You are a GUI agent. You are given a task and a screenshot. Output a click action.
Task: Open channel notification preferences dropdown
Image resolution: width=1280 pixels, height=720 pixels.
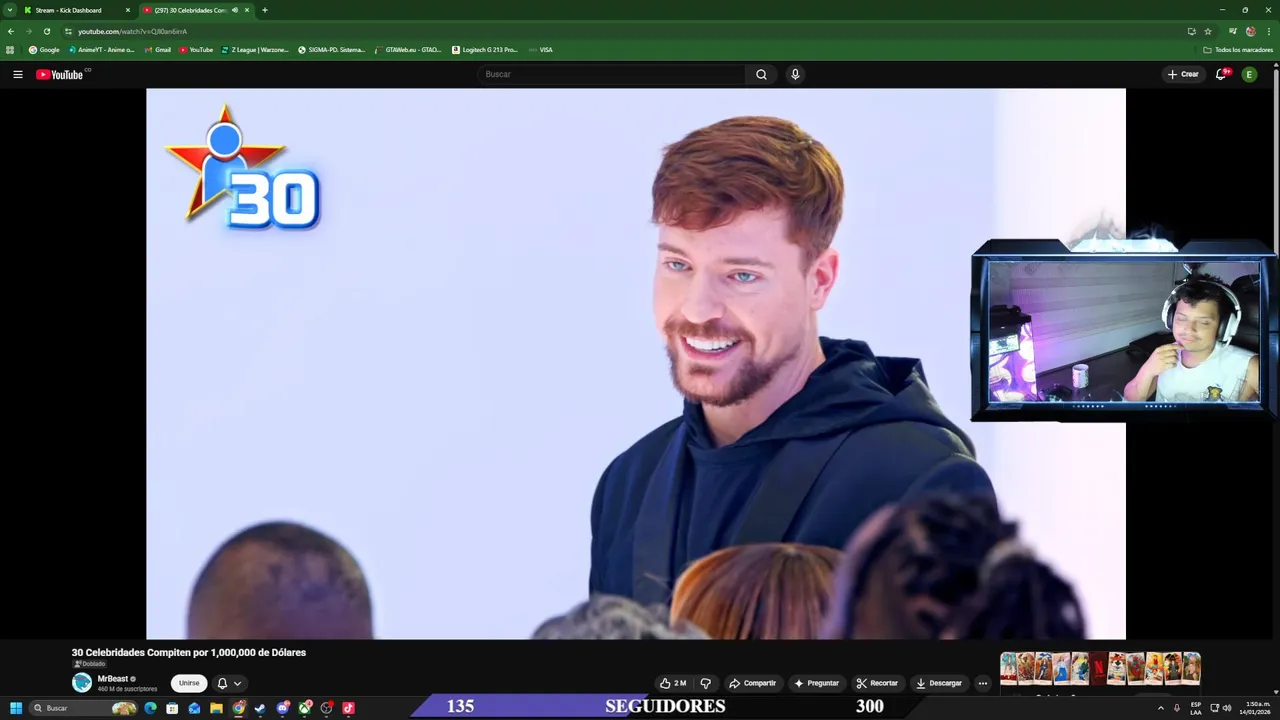229,683
